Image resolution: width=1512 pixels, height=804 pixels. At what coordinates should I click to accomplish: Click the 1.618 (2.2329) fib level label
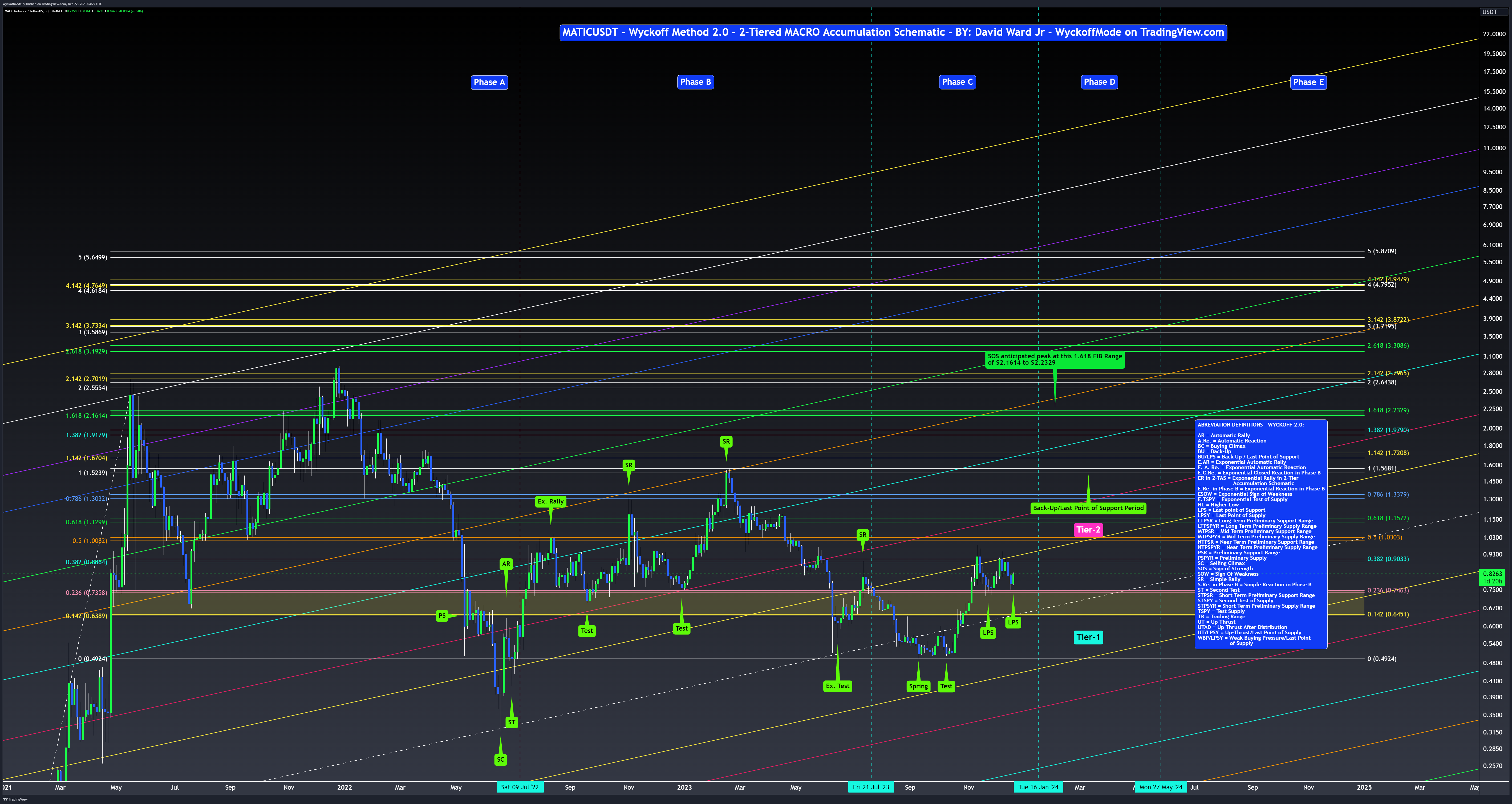click(1388, 410)
